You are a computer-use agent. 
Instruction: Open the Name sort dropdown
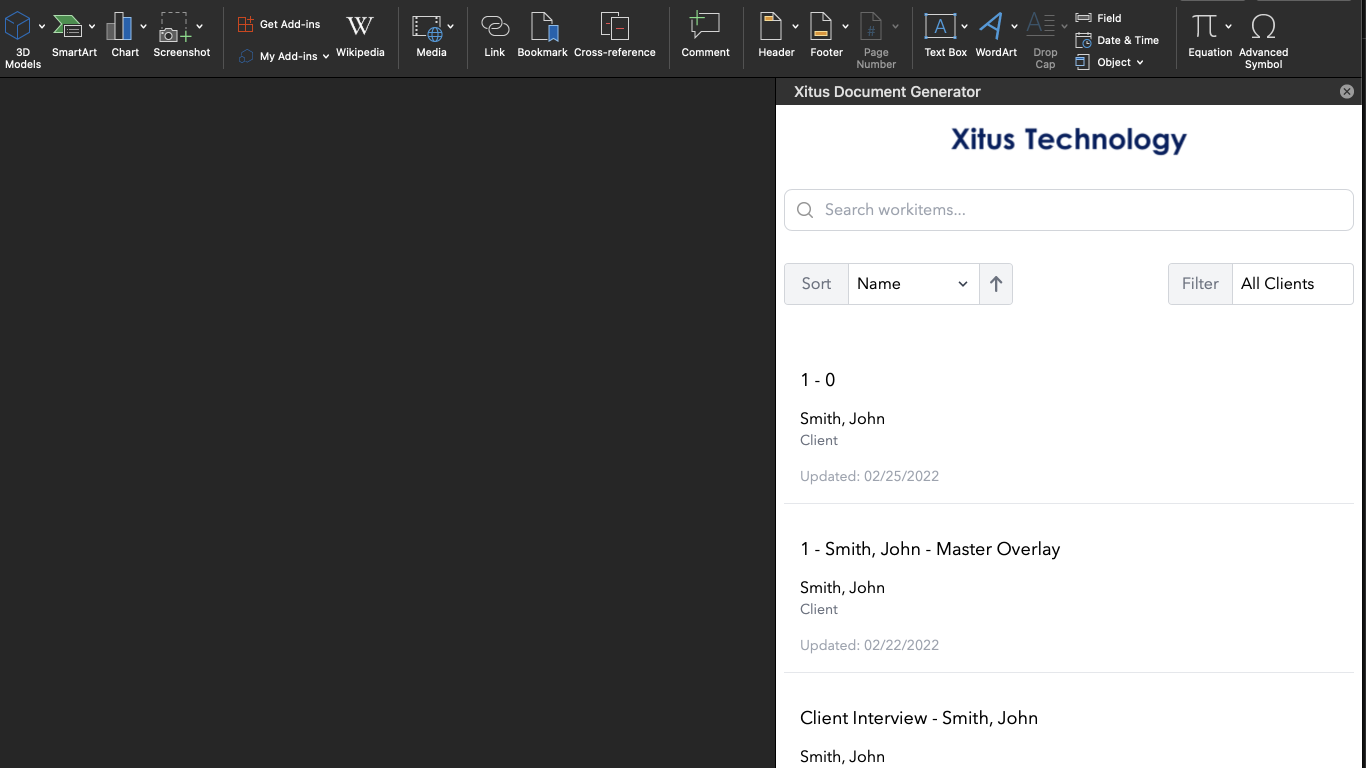[913, 284]
